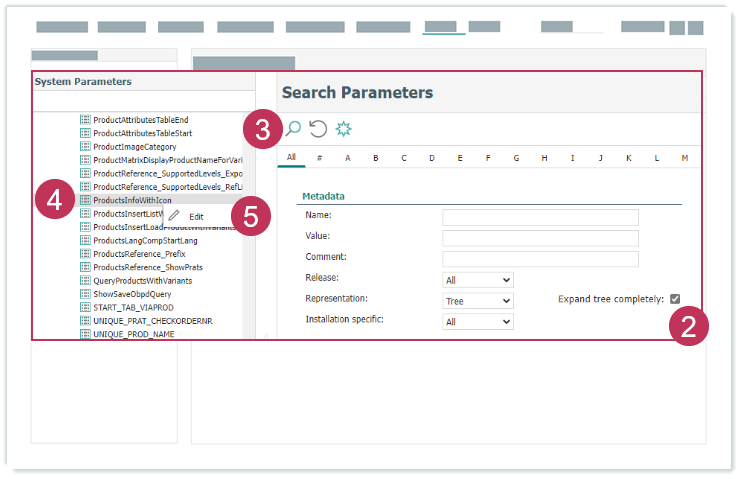Click the icon beside ProductImageCategory
The height and width of the screenshot is (479, 741).
[x=85, y=147]
